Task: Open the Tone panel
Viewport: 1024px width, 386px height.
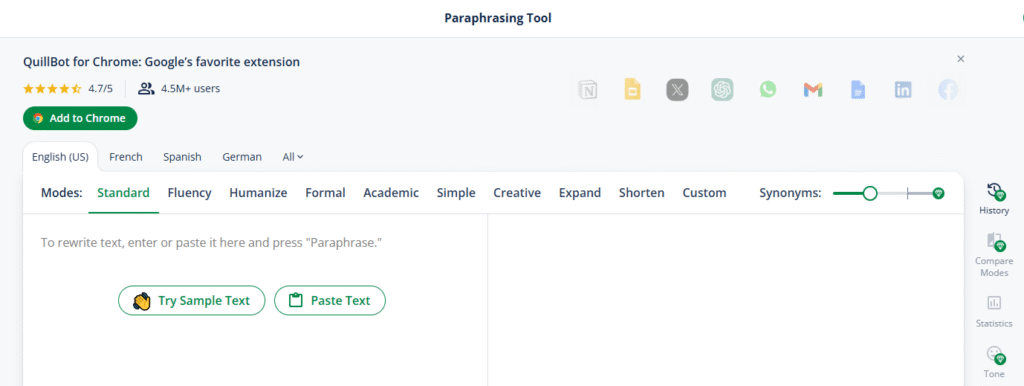Action: pos(994,362)
